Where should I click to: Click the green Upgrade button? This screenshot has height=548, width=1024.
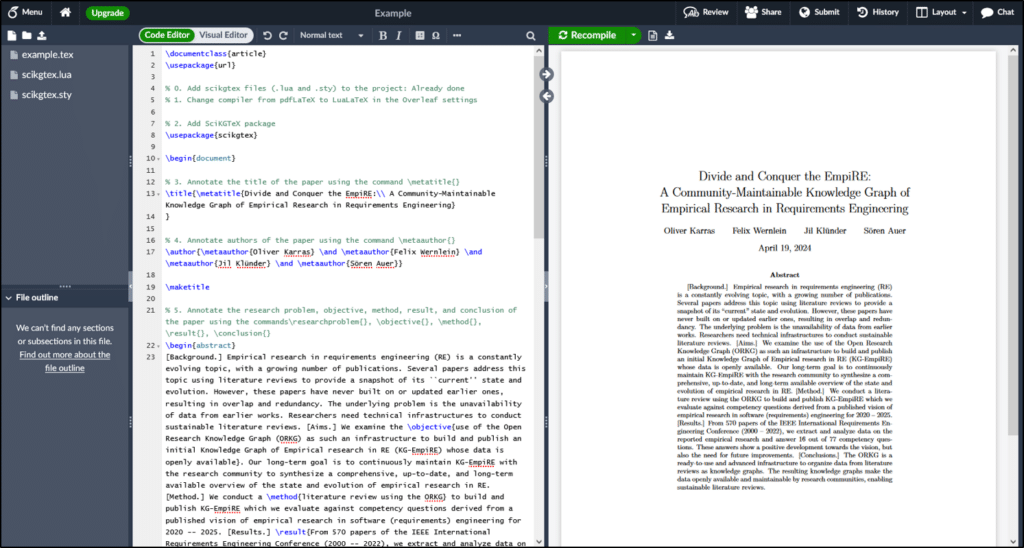click(107, 13)
